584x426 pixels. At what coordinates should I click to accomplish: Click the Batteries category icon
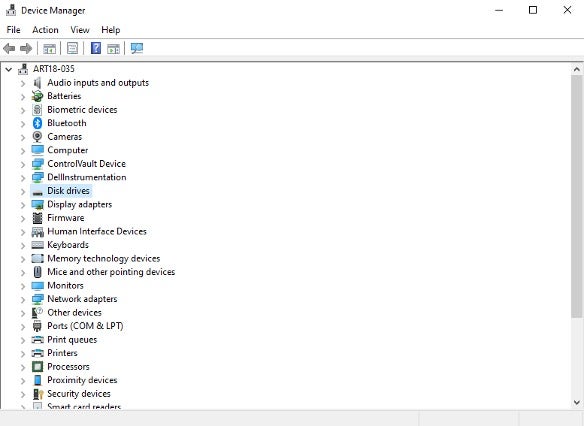pyautogui.click(x=37, y=96)
